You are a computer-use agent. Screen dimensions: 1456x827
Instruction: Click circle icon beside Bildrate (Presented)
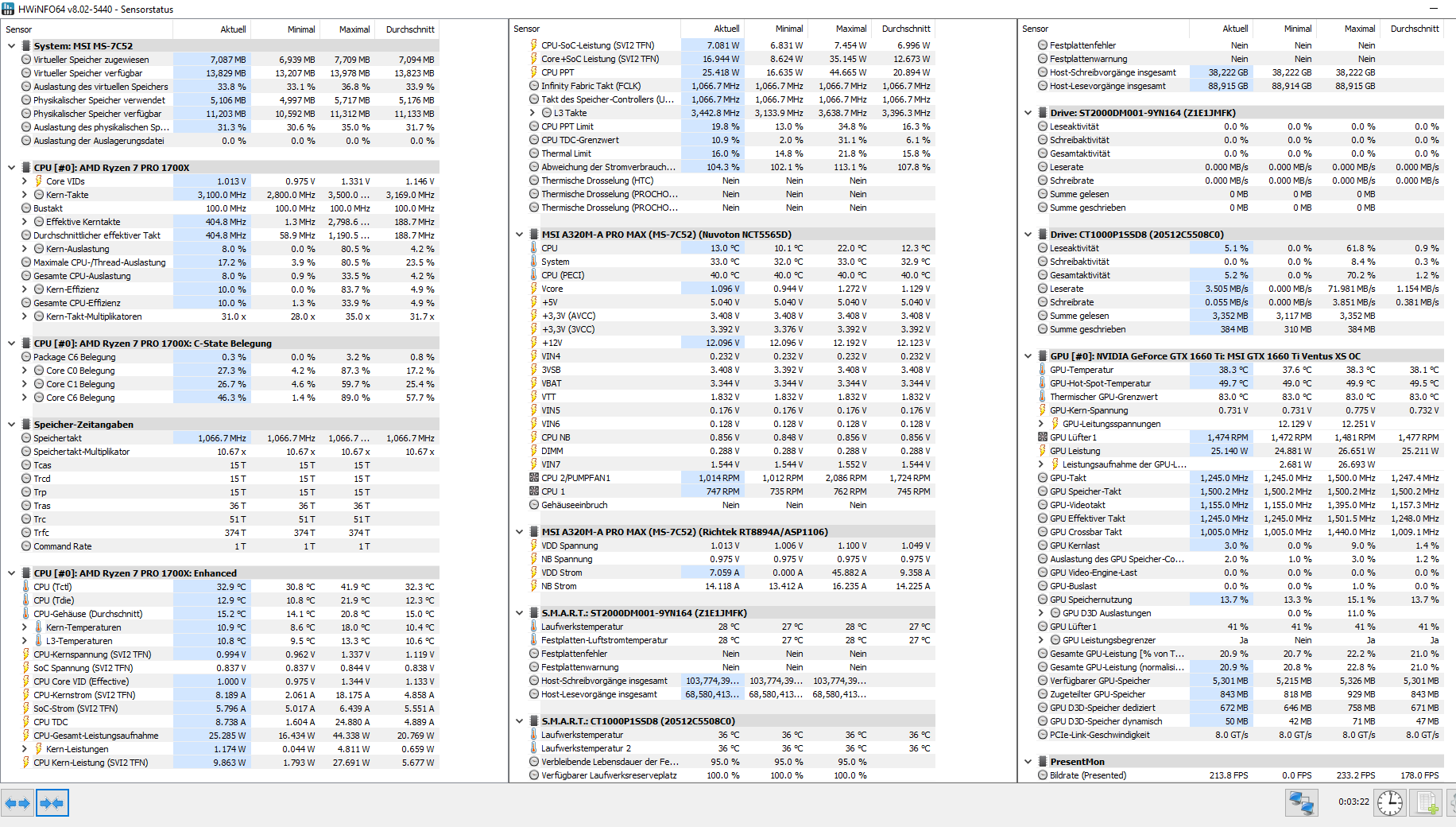click(1043, 775)
